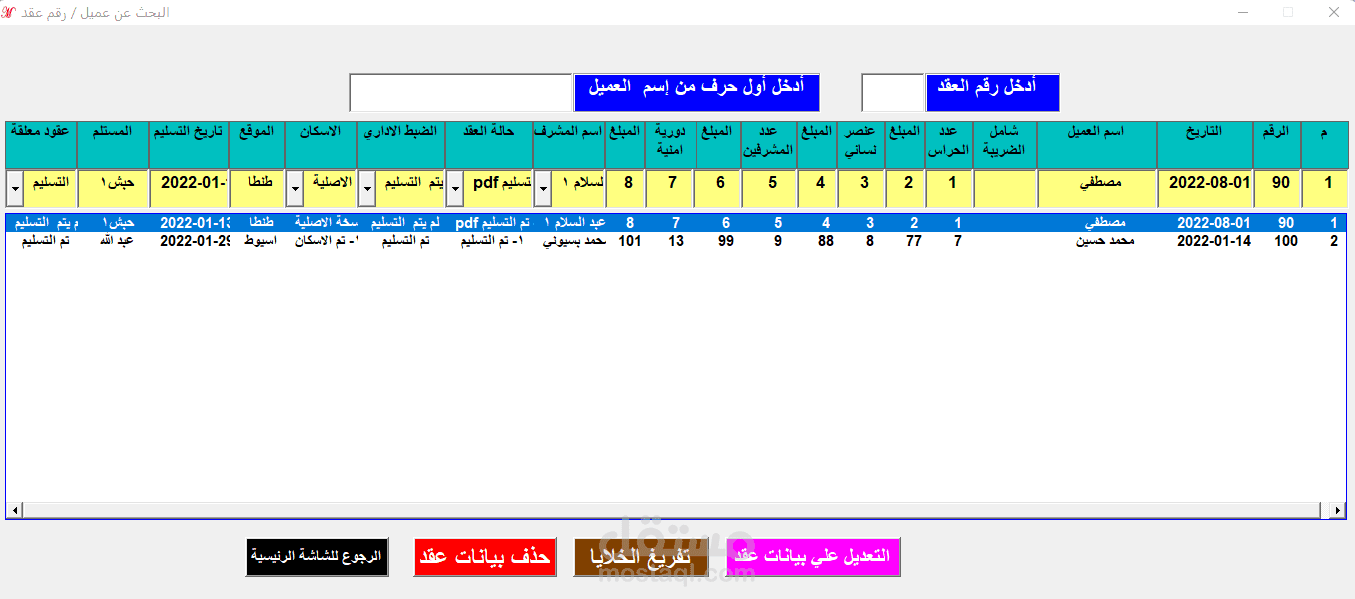Screen dimensions: 1355x599
Task: Click the المستلم column header
Action: coord(113,144)
